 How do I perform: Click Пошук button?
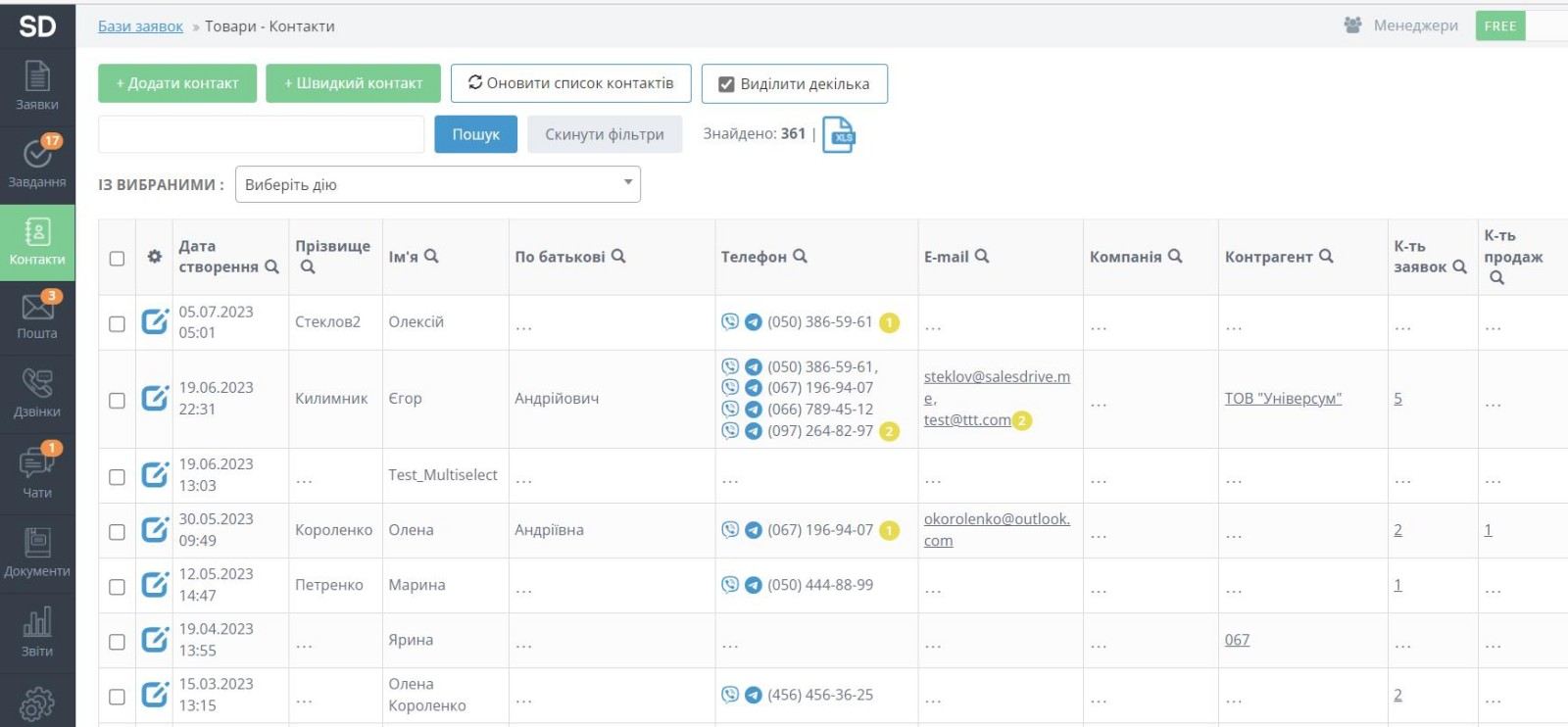click(x=476, y=134)
